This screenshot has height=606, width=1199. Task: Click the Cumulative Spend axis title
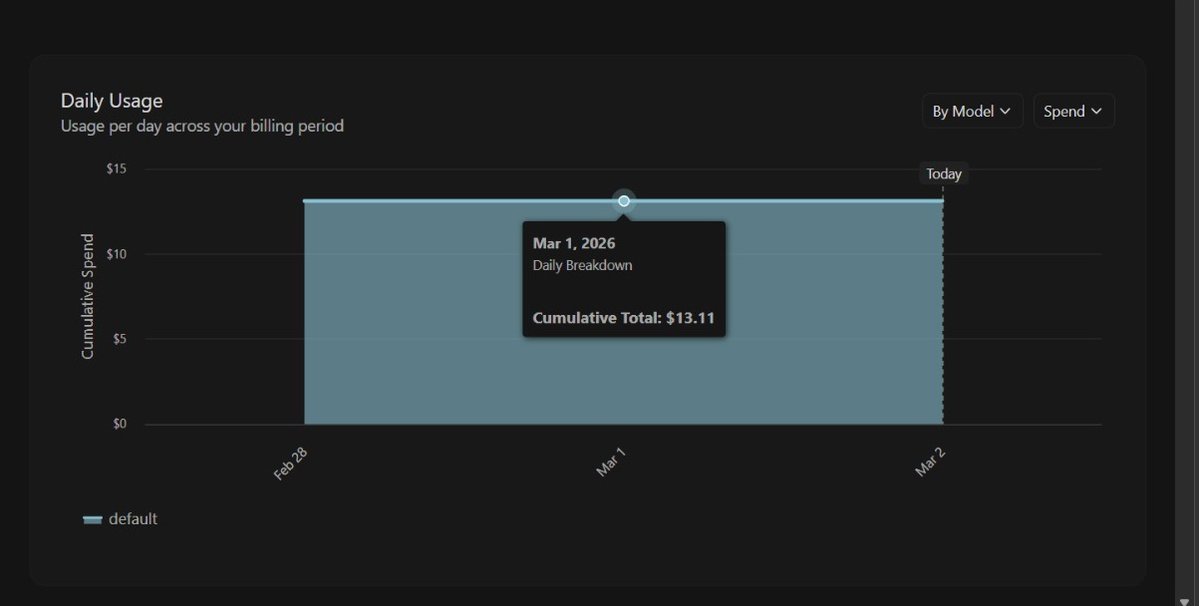(x=87, y=297)
